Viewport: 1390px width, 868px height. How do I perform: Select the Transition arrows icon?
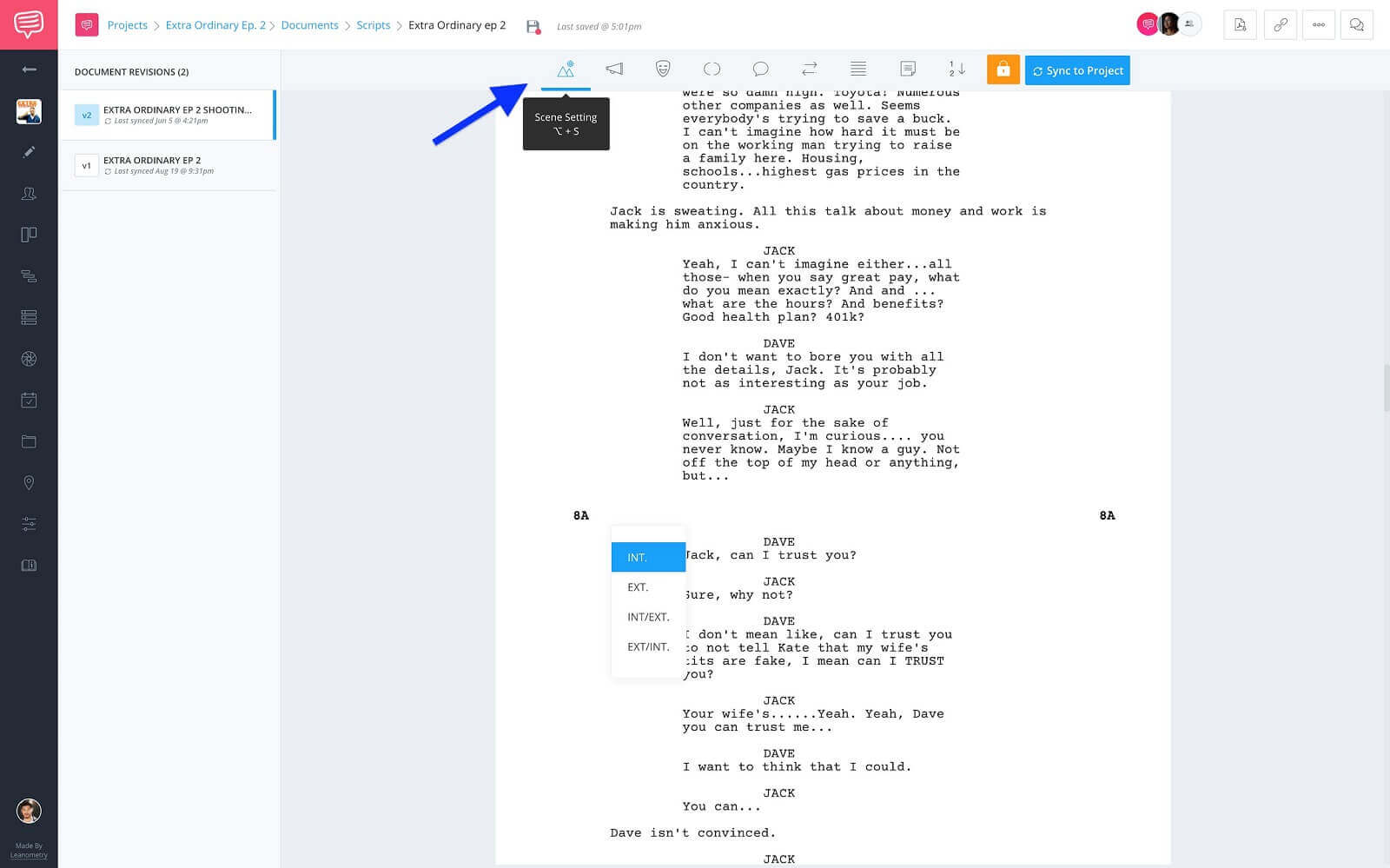click(809, 70)
